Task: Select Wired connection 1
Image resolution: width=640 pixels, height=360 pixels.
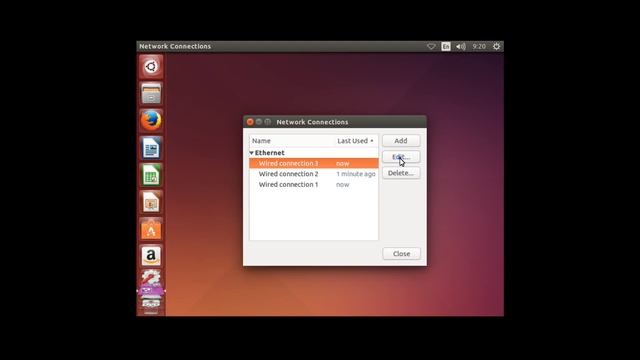Action: point(313,184)
